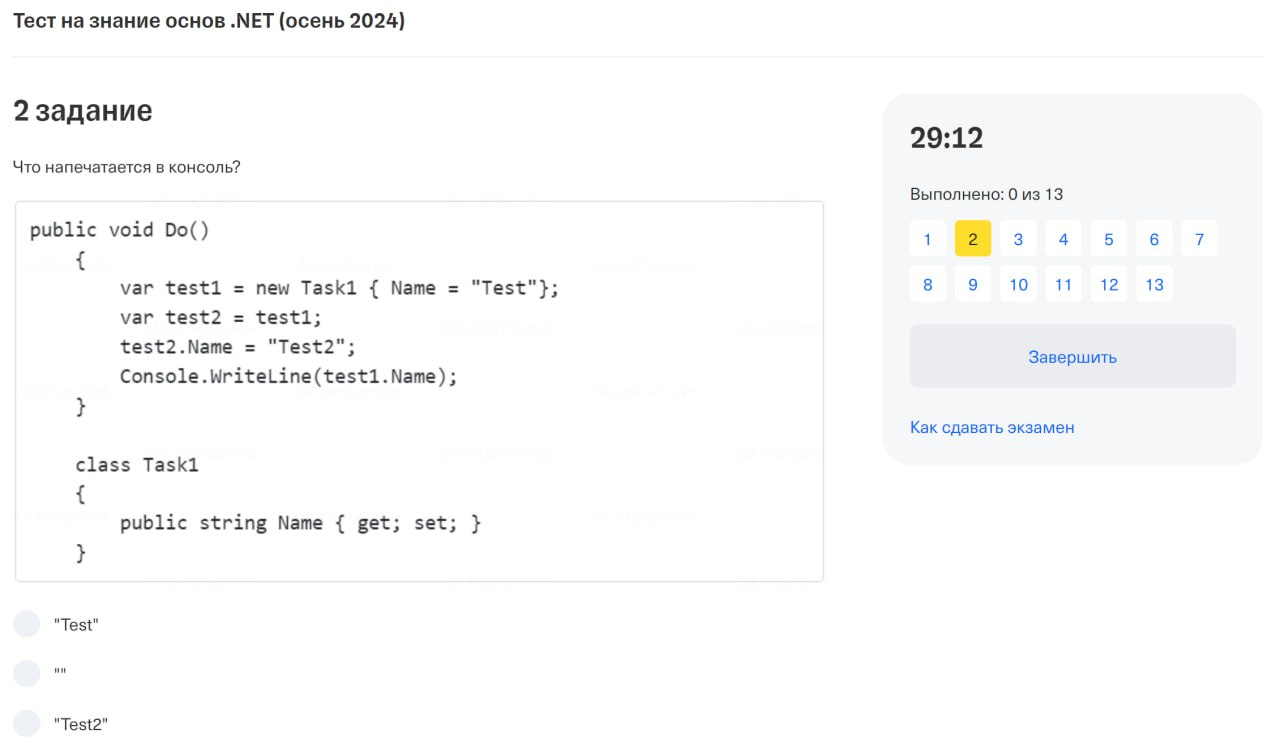Jump to question 3
This screenshot has width=1280, height=746.
(1018, 239)
